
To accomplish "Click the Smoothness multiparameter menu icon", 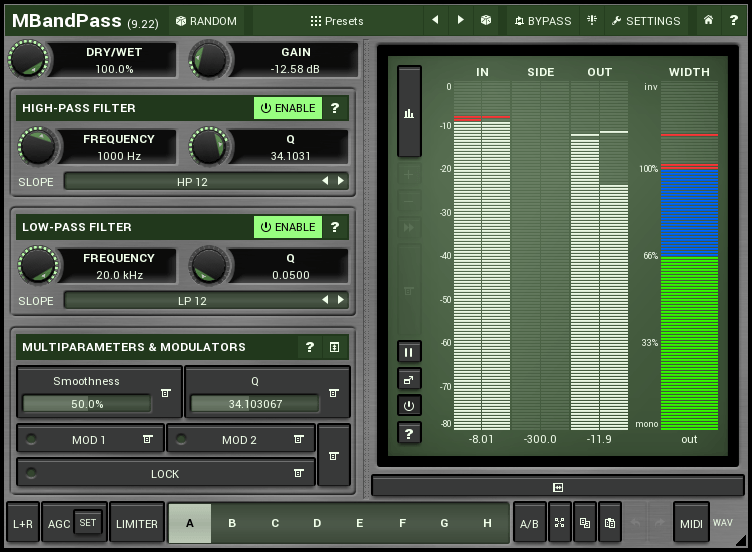I will tap(166, 393).
